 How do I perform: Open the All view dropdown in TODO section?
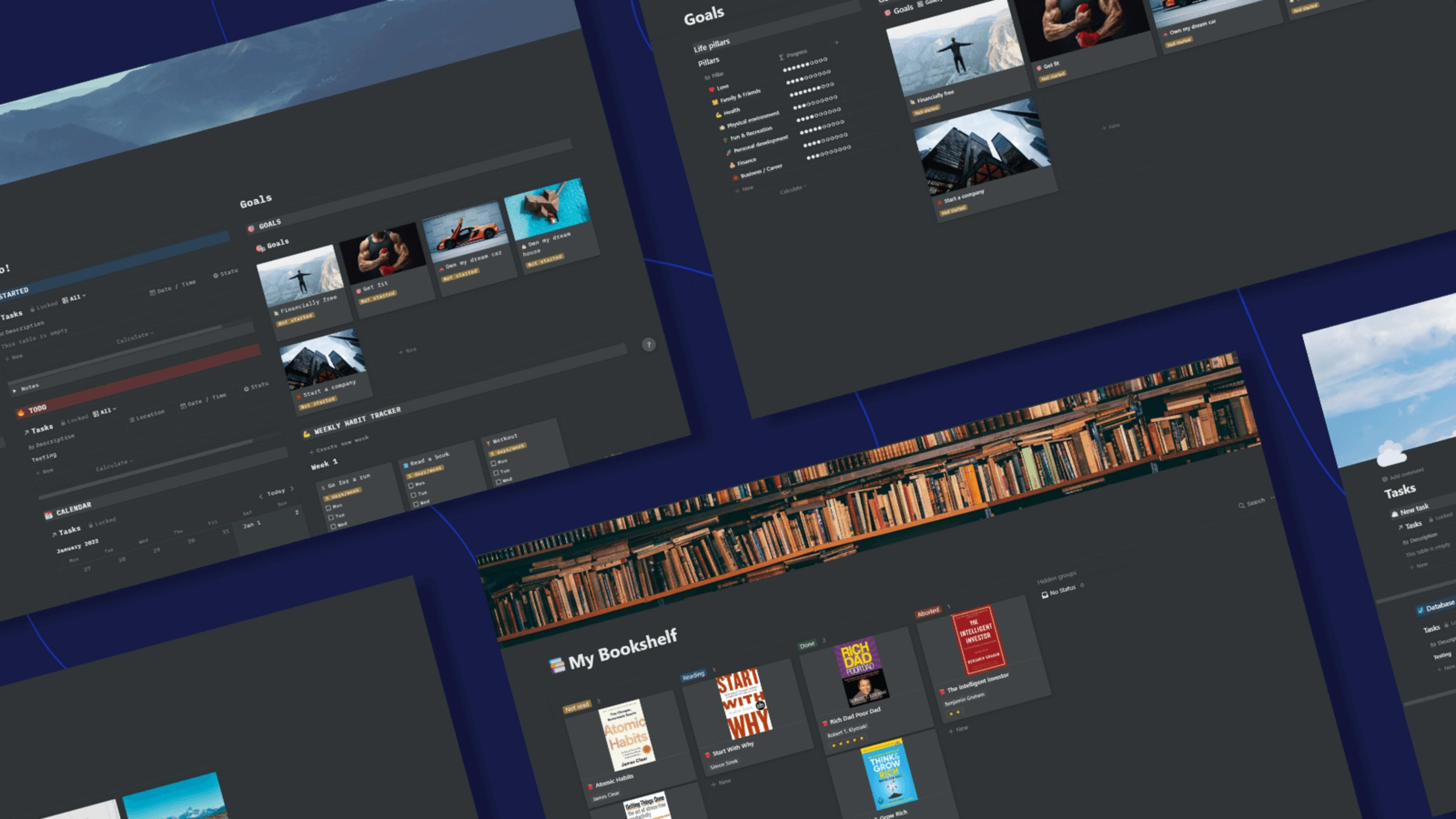click(x=105, y=412)
